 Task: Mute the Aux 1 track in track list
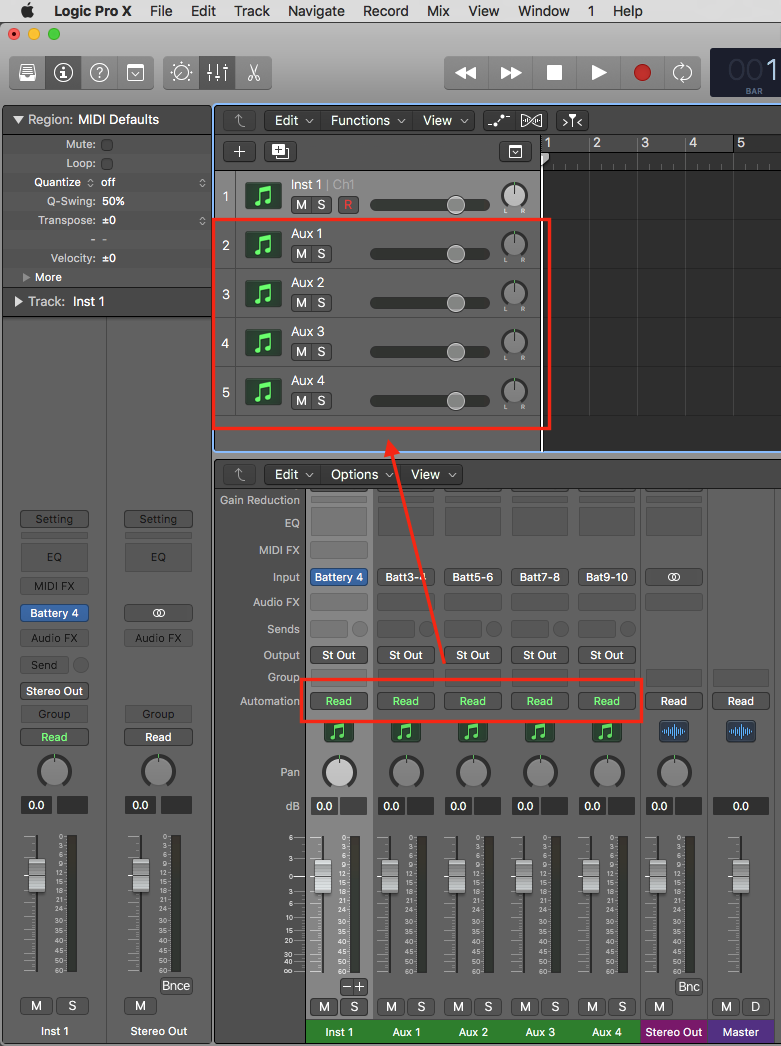301,254
